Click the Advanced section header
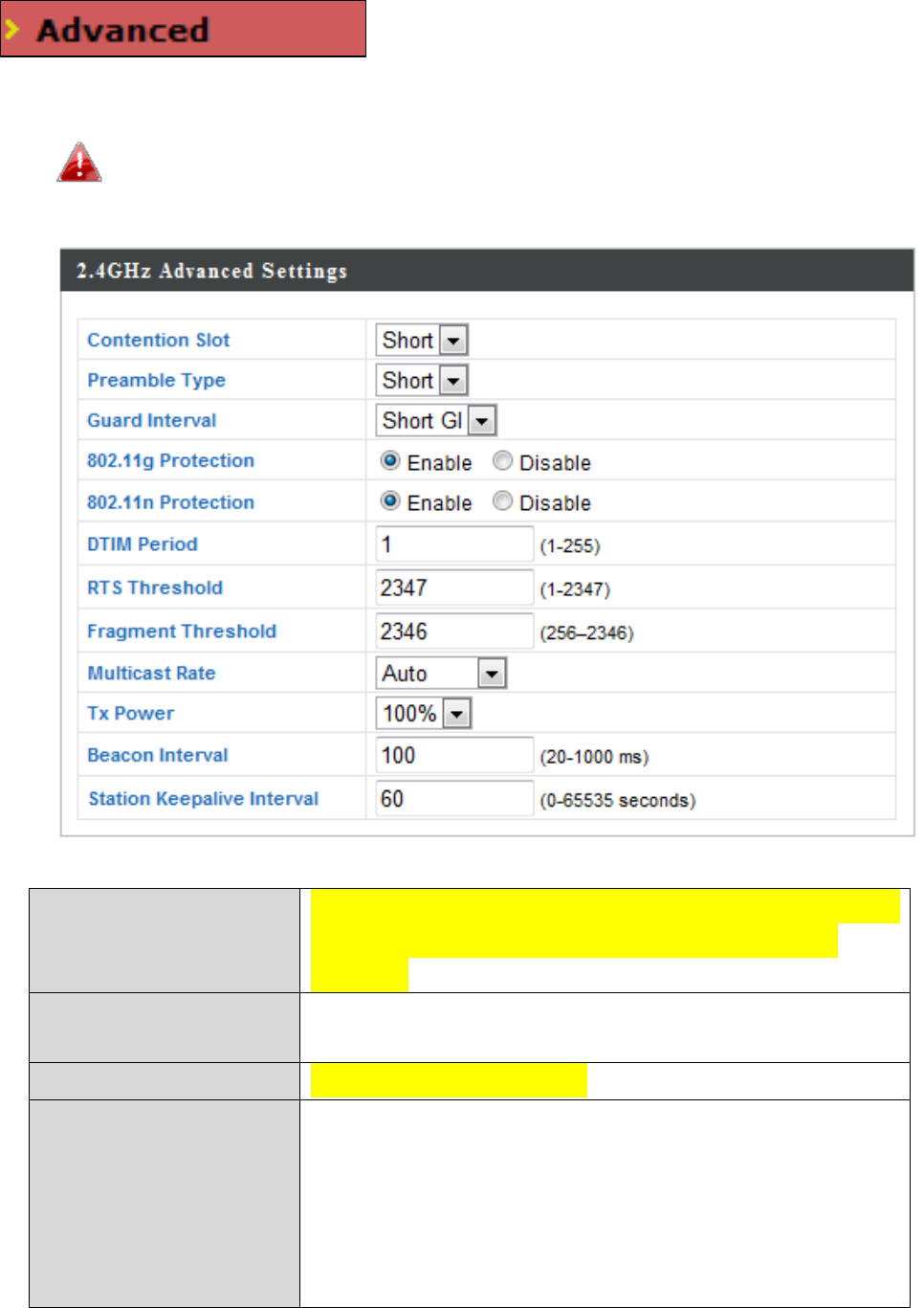The width and height of the screenshot is (924, 1308). (x=184, y=30)
